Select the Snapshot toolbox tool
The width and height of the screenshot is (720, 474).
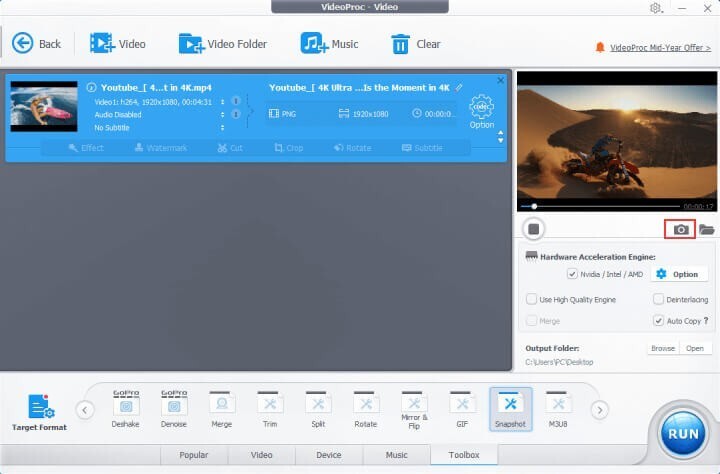pyautogui.click(x=511, y=409)
